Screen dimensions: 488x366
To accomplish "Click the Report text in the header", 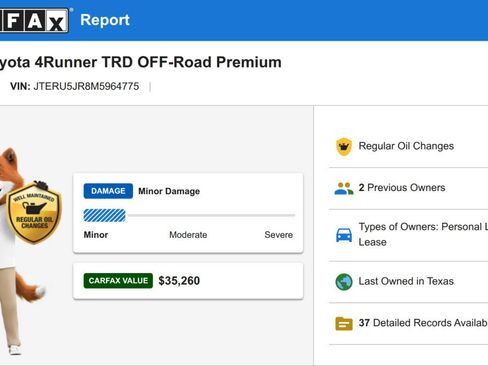I will click(x=105, y=20).
